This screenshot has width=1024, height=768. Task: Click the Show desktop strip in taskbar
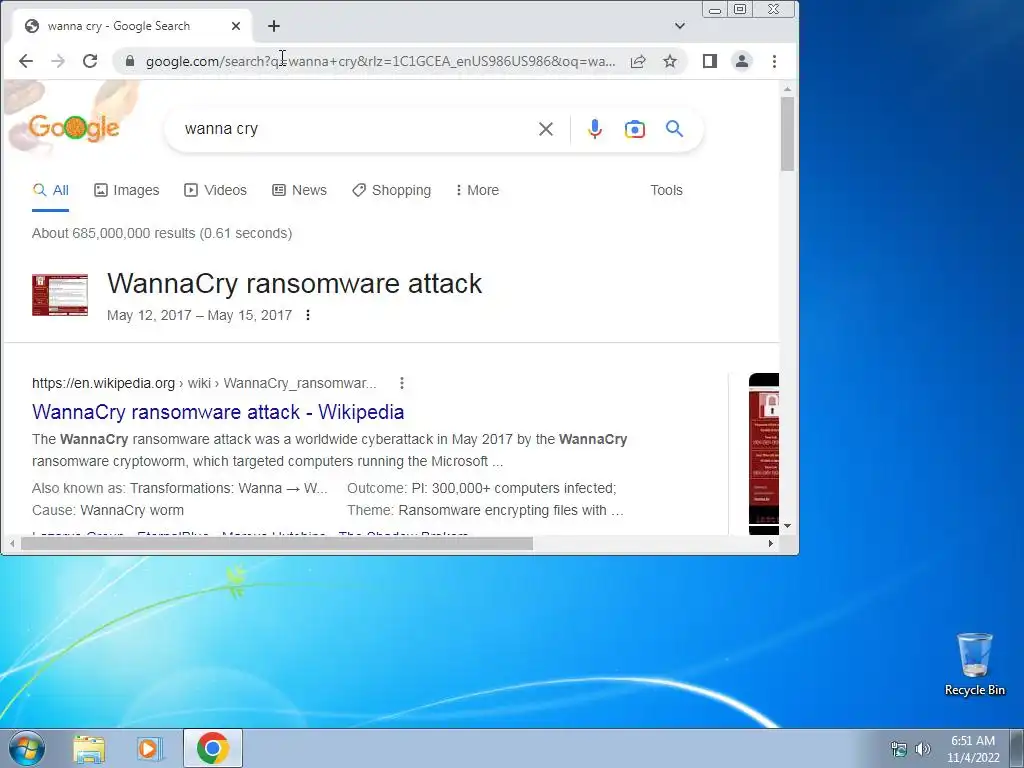(1017, 748)
